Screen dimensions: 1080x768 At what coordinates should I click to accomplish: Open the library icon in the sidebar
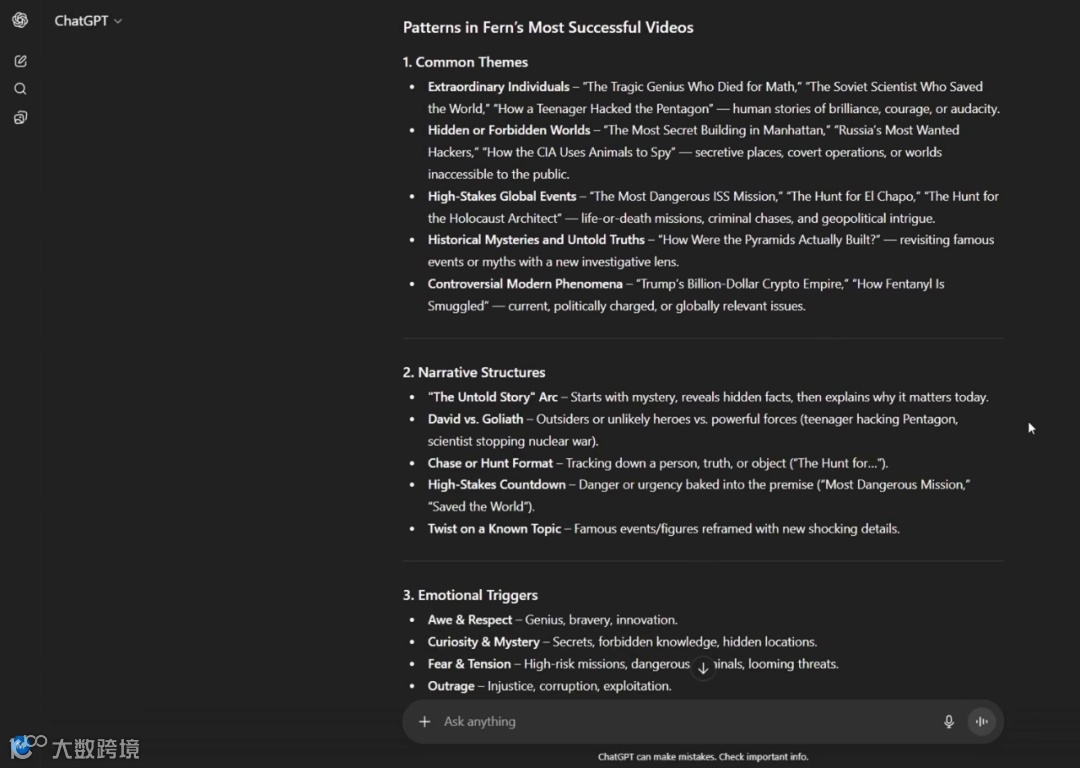[x=20, y=118]
